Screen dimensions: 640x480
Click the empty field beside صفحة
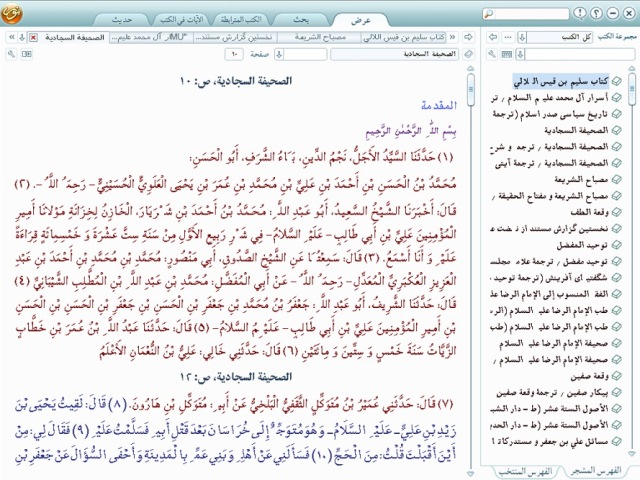click(x=305, y=54)
